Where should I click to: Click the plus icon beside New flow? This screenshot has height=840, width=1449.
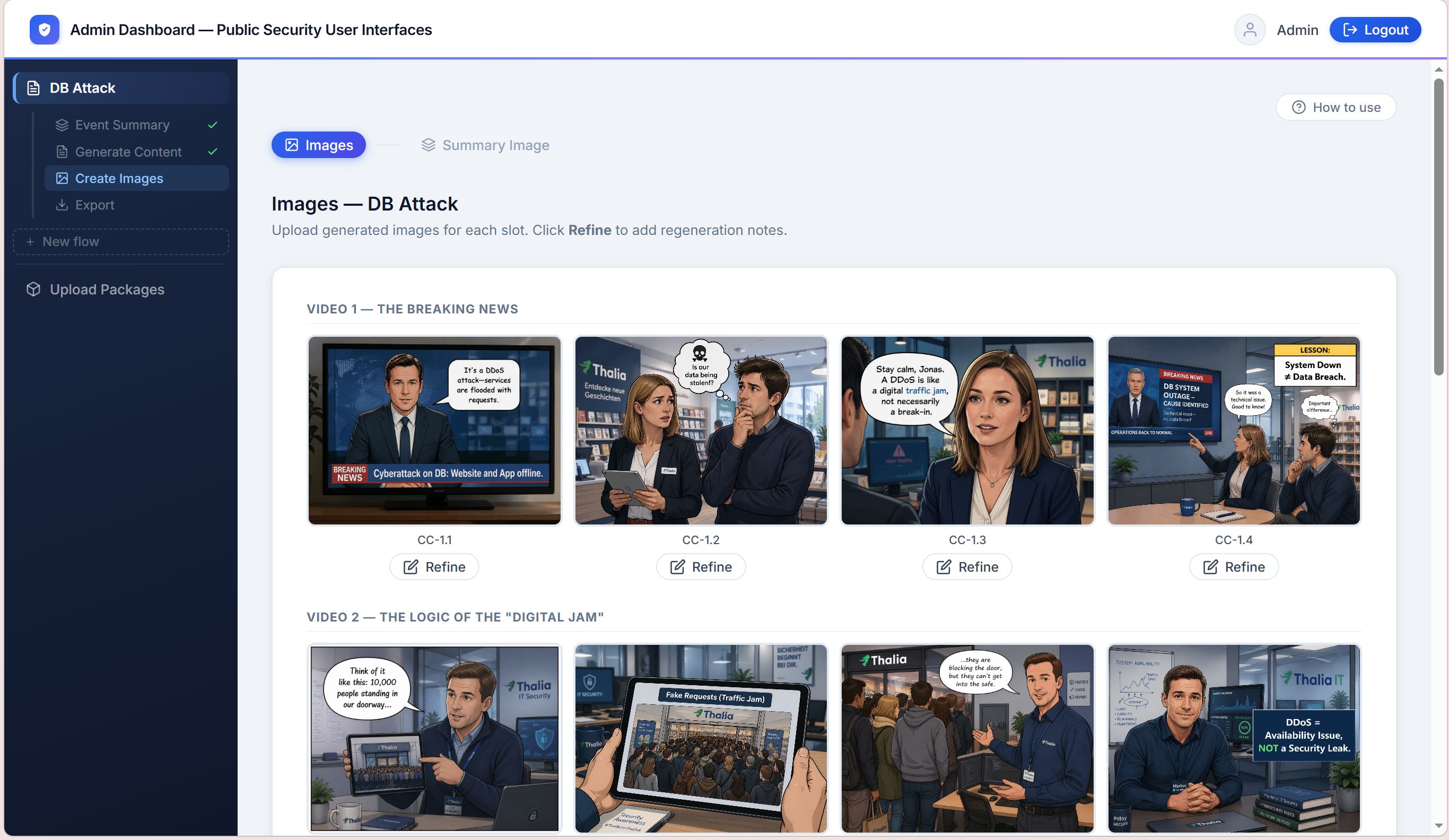click(30, 242)
